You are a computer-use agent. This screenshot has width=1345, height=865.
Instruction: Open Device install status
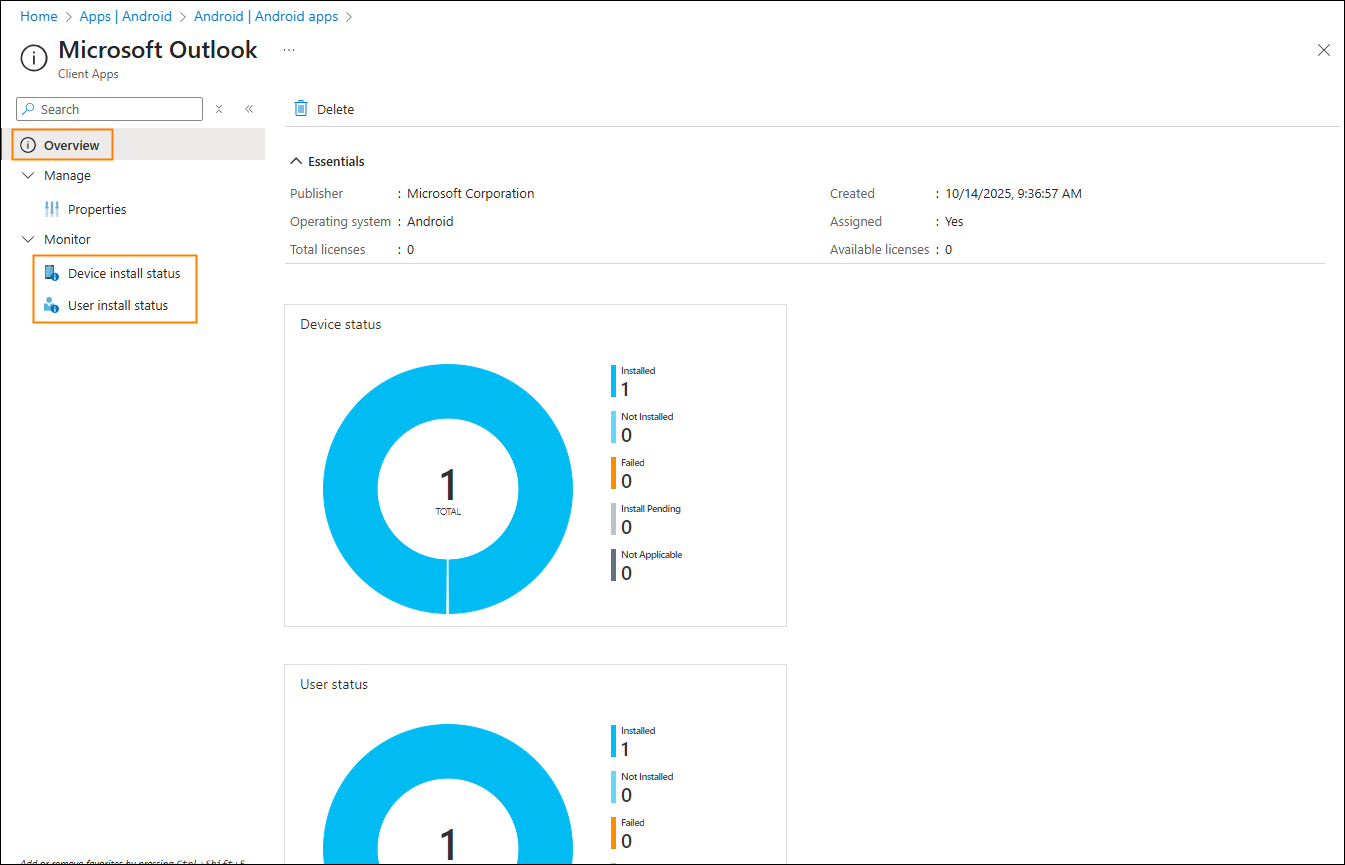click(x=124, y=272)
